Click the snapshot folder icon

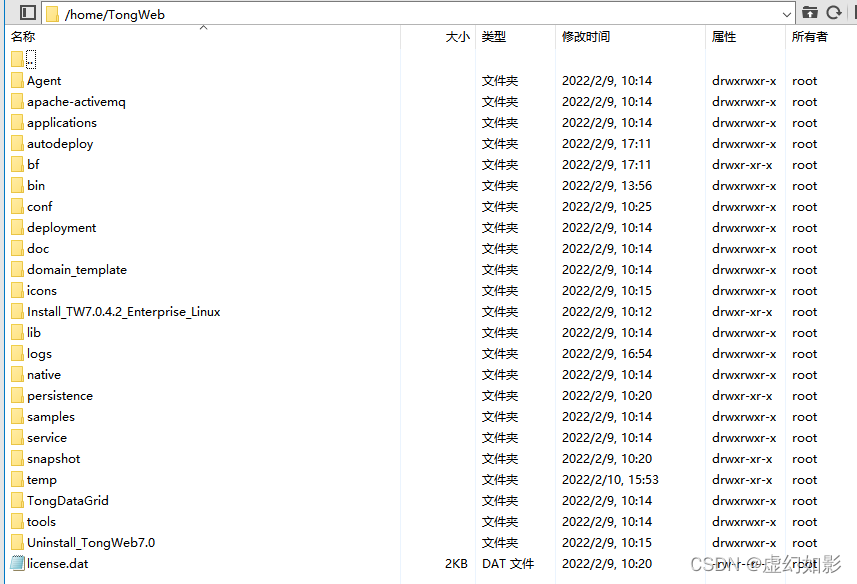click(x=17, y=458)
